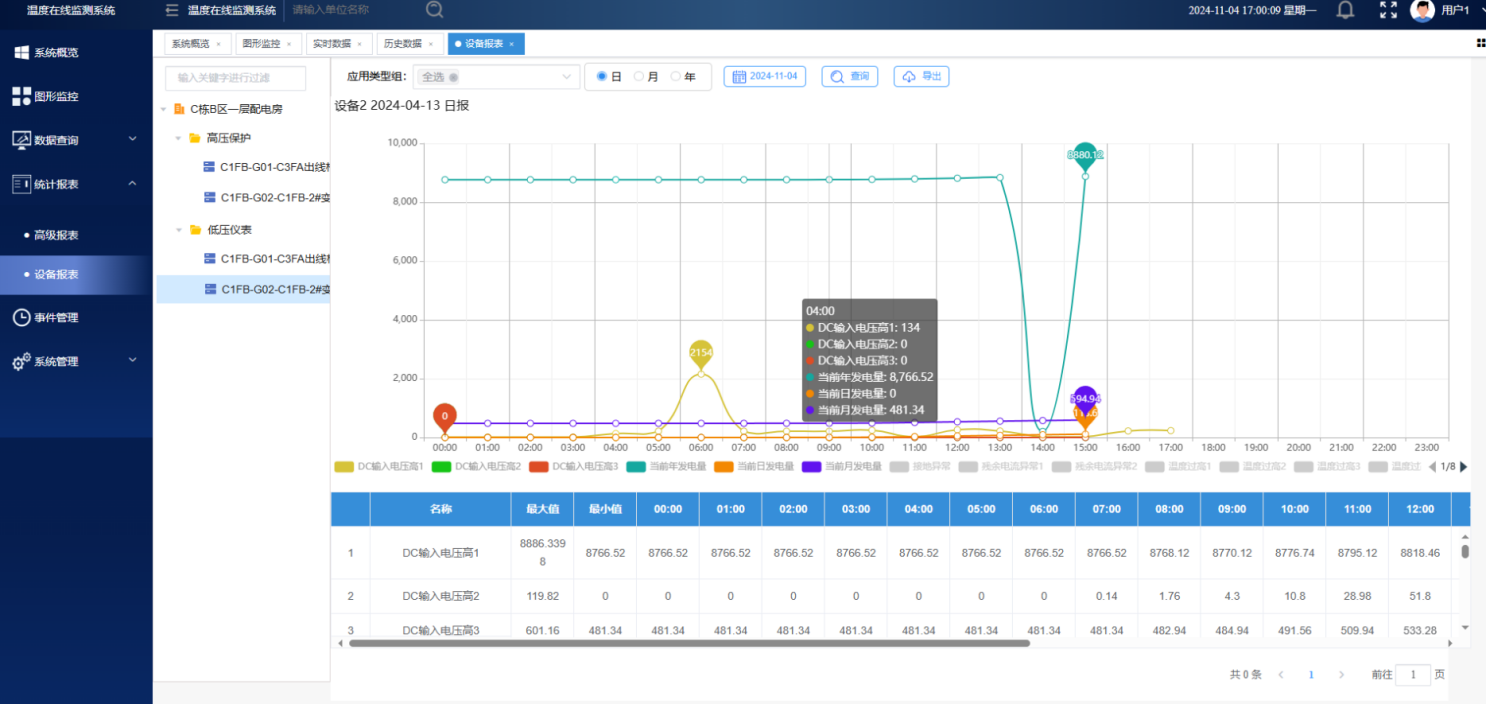The height and width of the screenshot is (704, 1486).
Task: Click the notification bell icon
Action: click(x=1345, y=10)
